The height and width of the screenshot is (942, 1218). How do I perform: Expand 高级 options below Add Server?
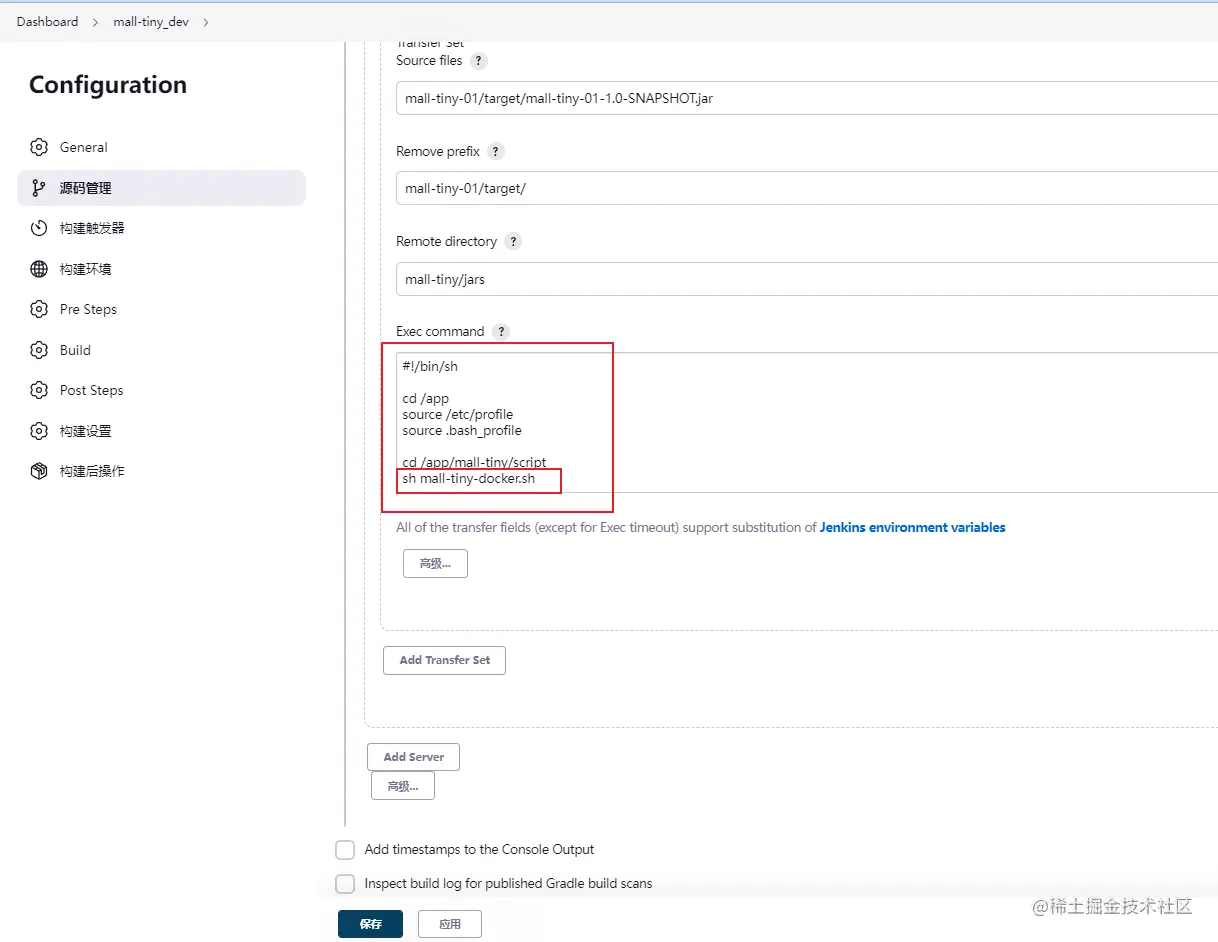402,786
